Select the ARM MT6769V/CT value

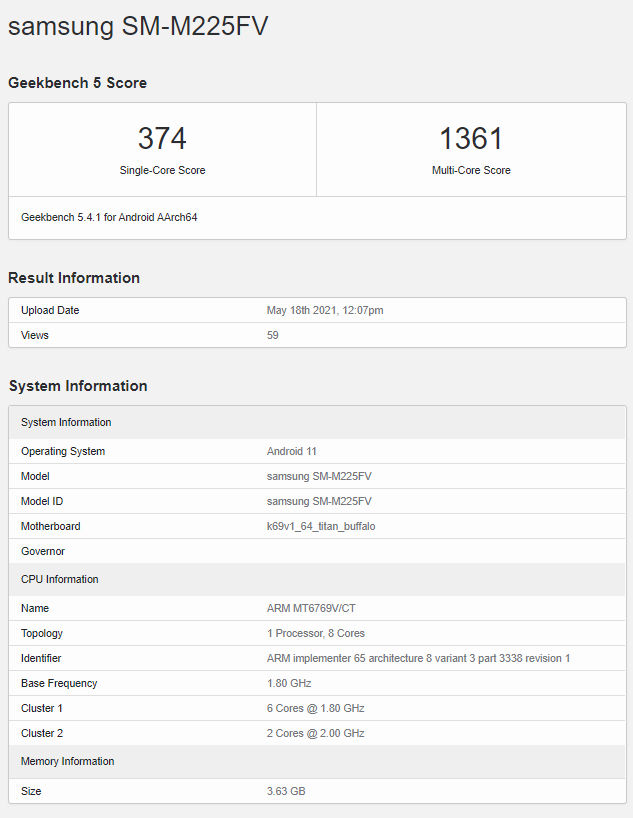311,608
